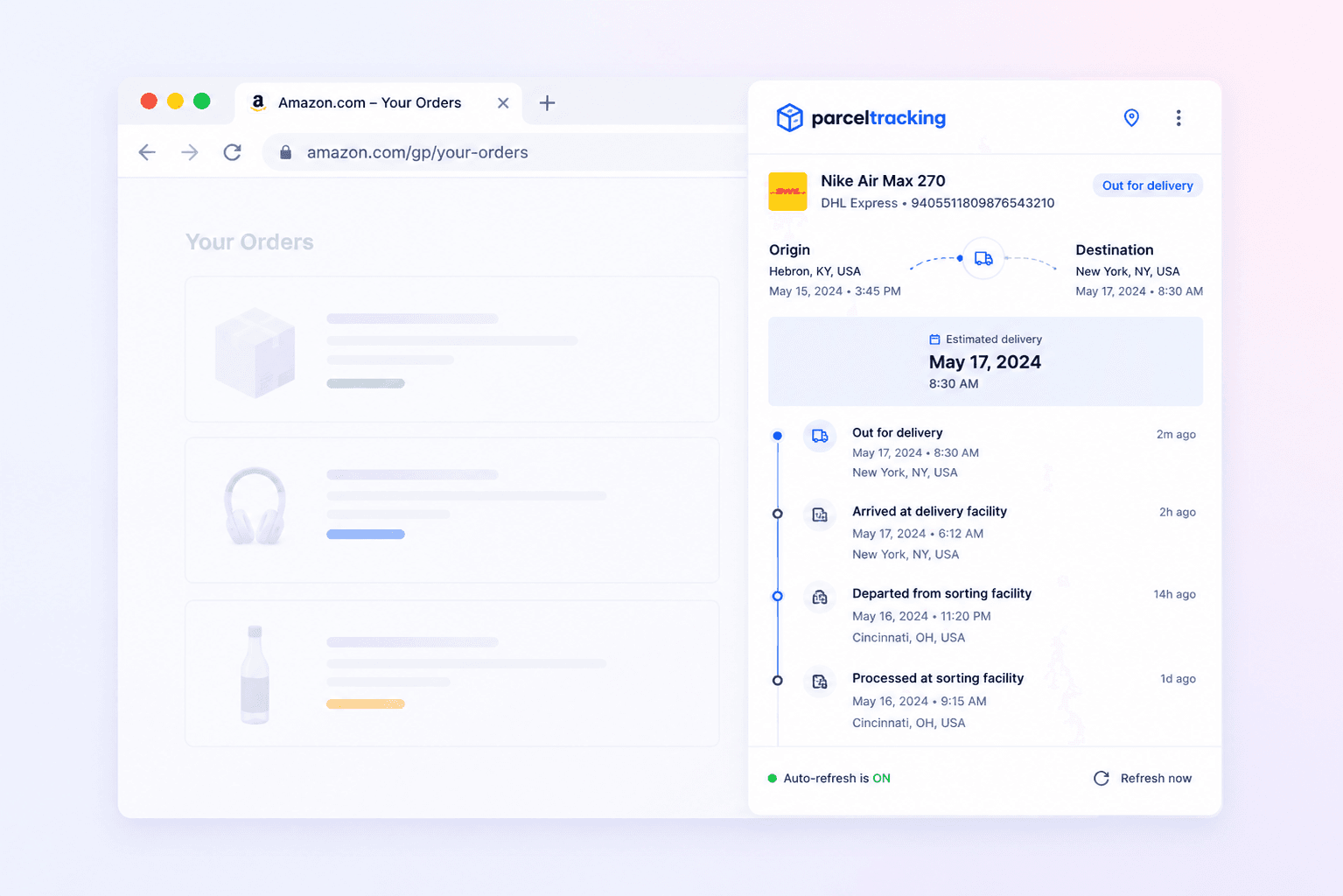The height and width of the screenshot is (896, 1343).
Task: Click the browser forward arrow
Action: (190, 152)
